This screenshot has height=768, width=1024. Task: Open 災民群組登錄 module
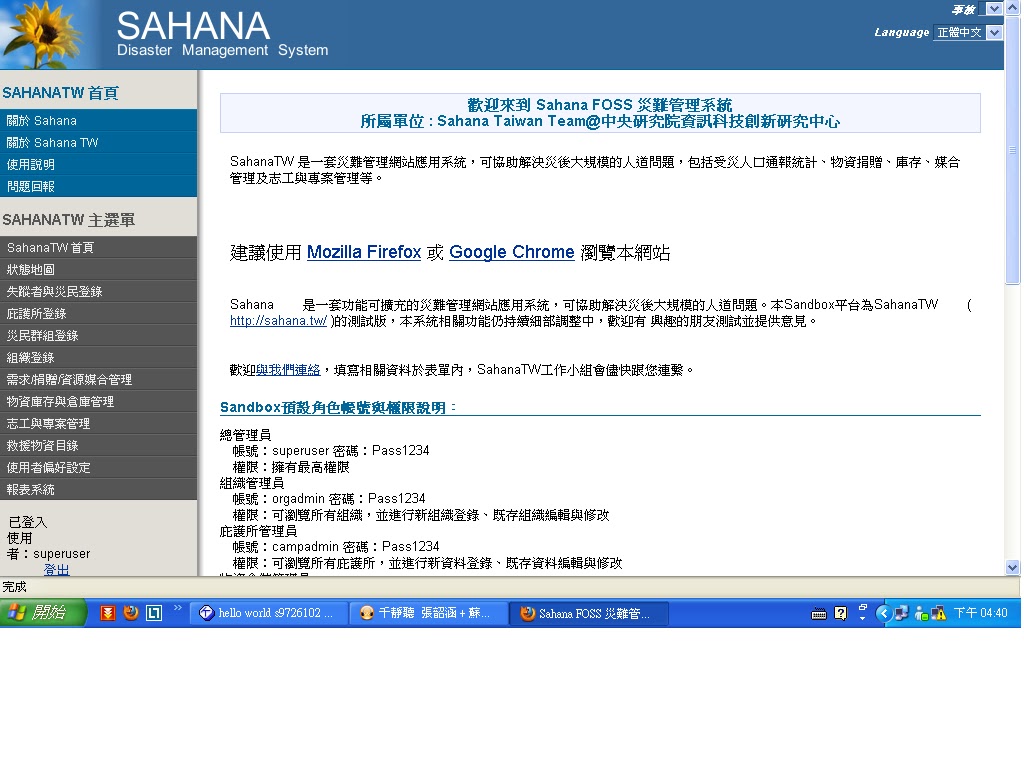tap(98, 336)
